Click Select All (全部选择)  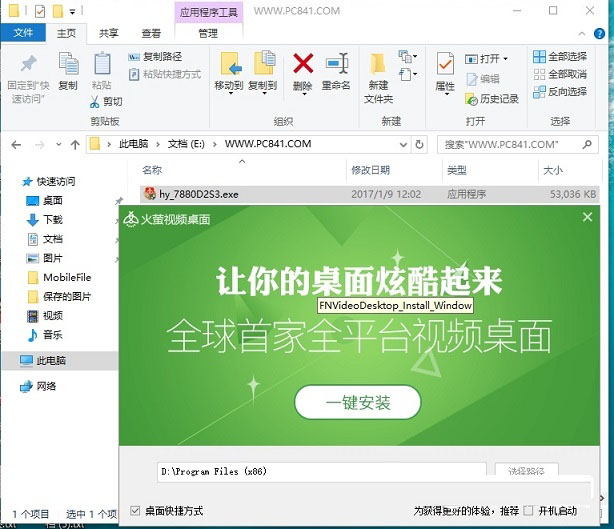click(560, 57)
